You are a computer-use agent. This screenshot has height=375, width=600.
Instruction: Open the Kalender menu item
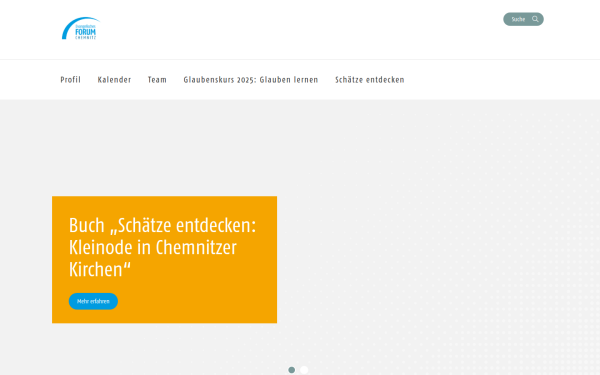click(114, 80)
